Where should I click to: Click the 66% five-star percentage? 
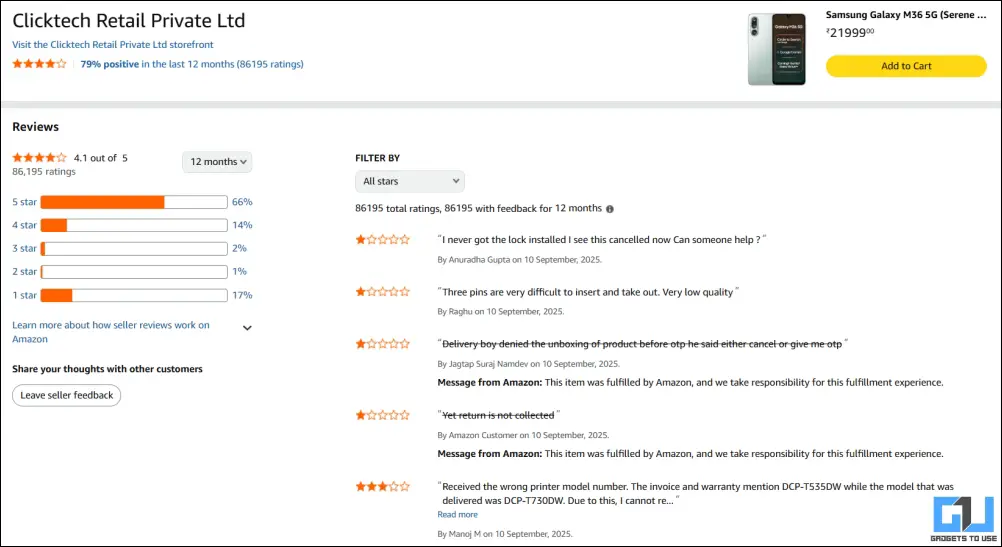click(x=242, y=202)
